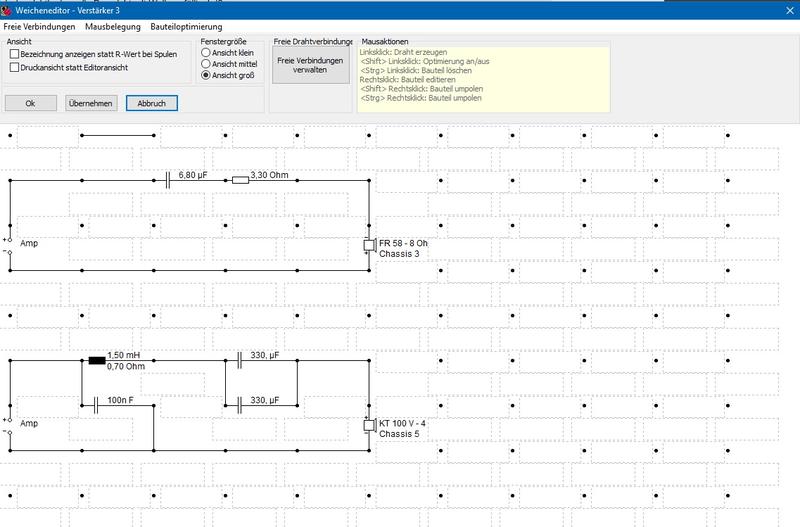Open the Freie Verbindungen menu
The image size is (800, 527).
[x=38, y=26]
